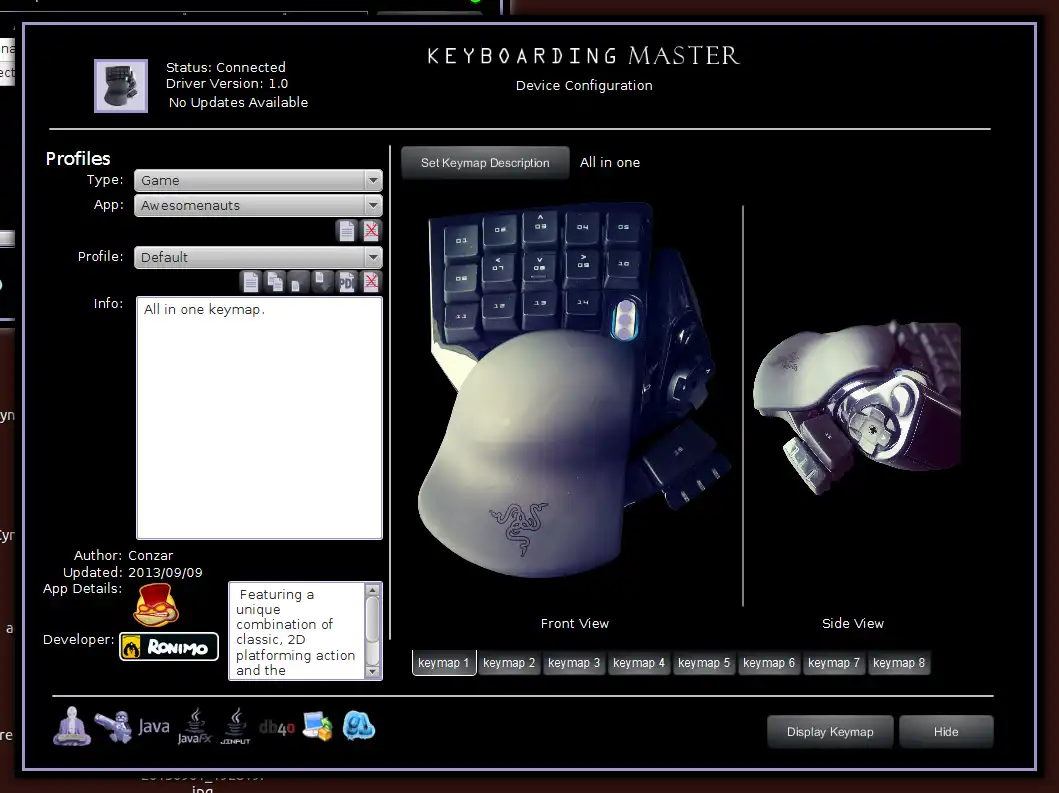Click the Ronimo developer logo

[169, 647]
